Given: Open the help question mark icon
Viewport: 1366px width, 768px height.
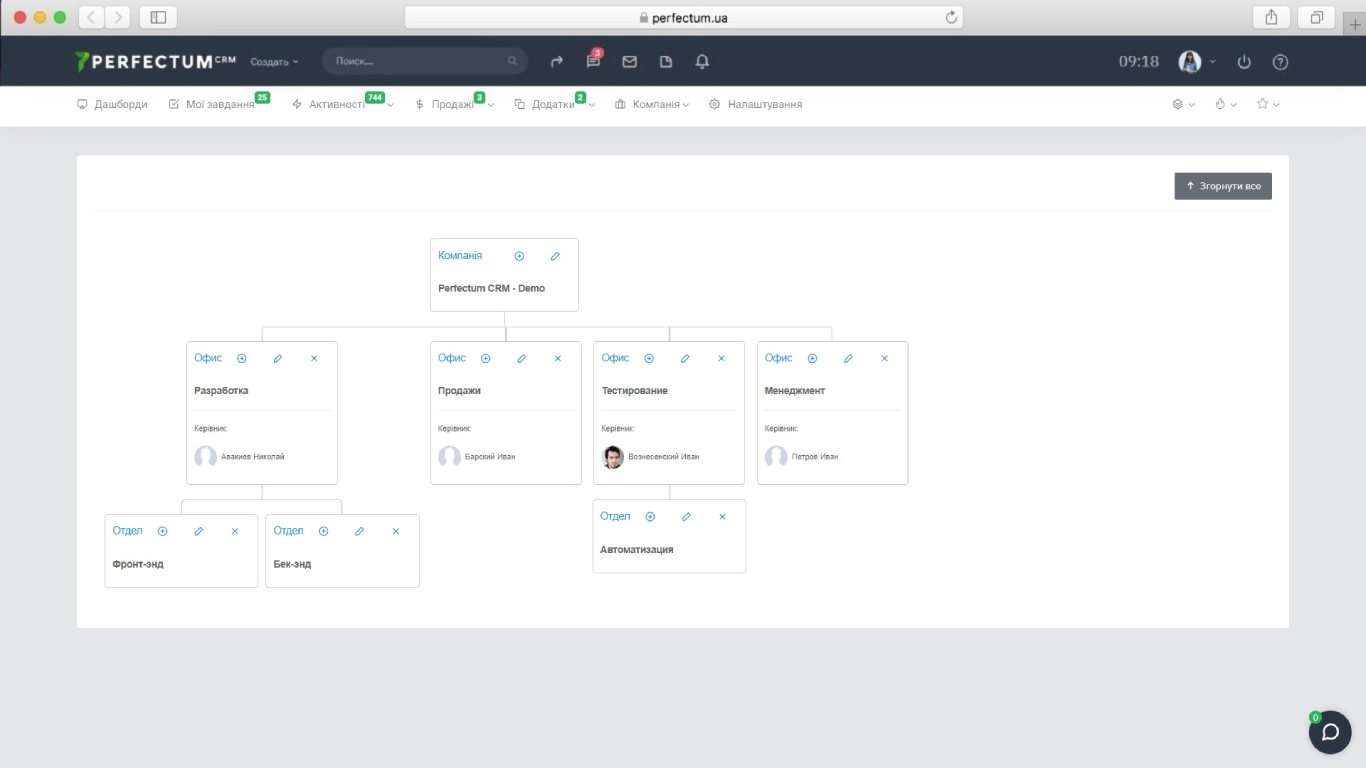Looking at the screenshot, I should (1280, 62).
